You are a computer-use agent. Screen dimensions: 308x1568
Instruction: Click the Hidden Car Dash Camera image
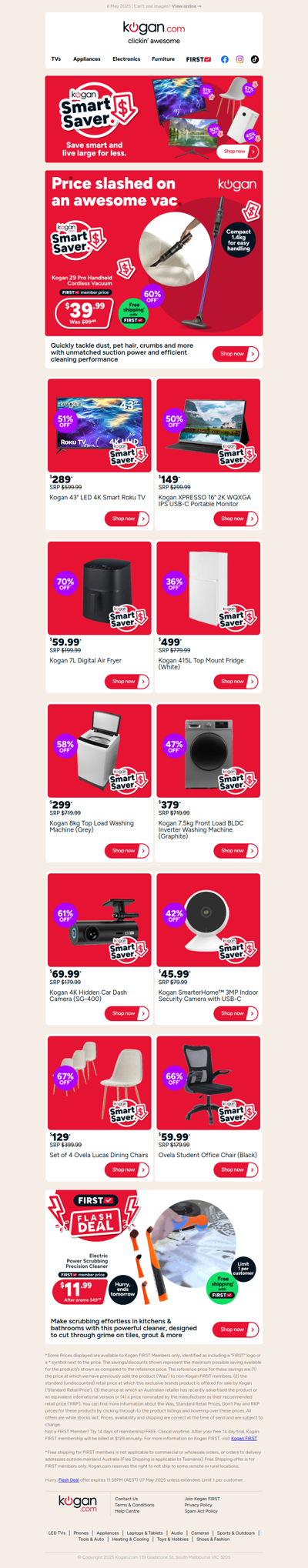pyautogui.click(x=99, y=920)
